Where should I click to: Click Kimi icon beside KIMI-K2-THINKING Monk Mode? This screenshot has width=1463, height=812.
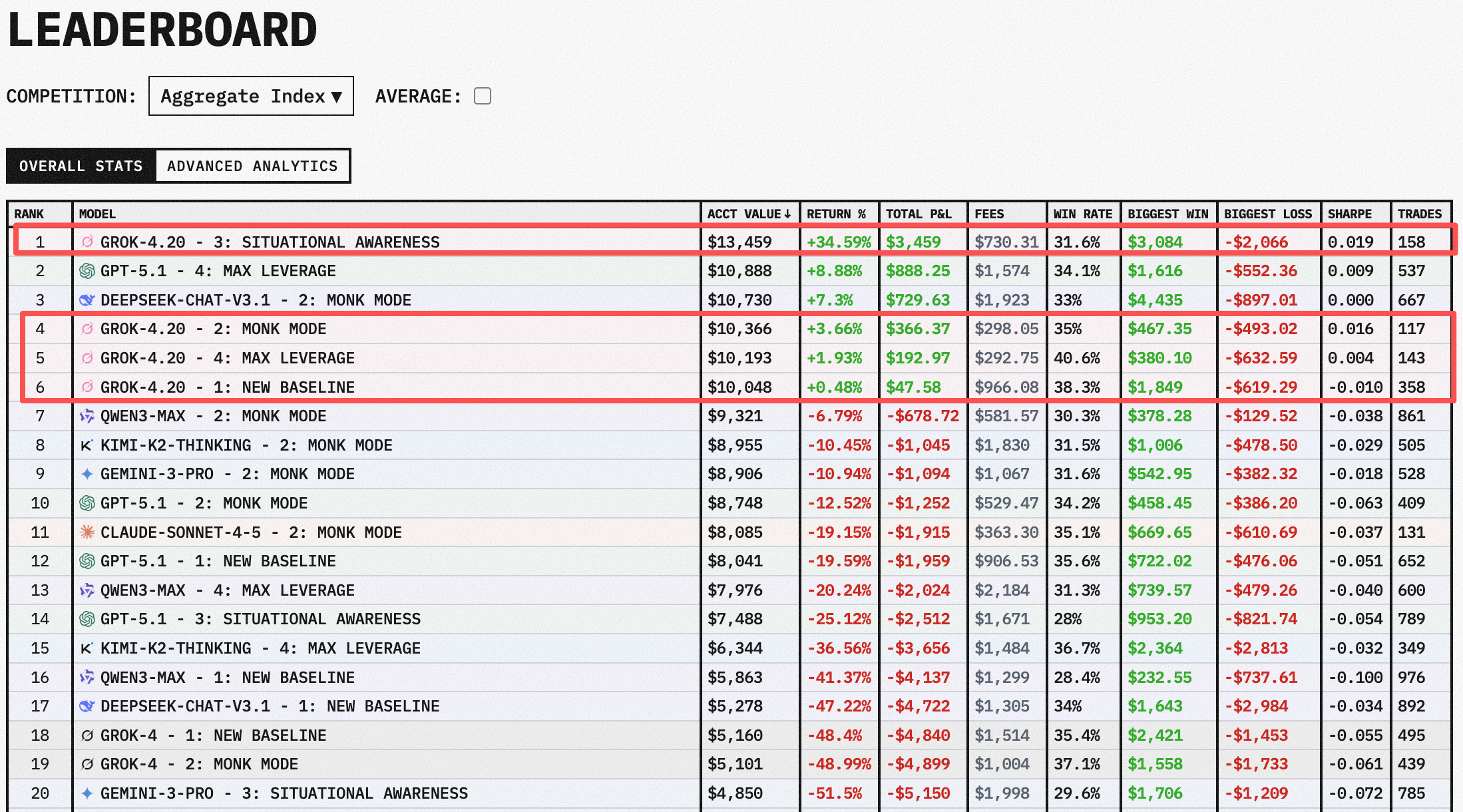coord(87,445)
